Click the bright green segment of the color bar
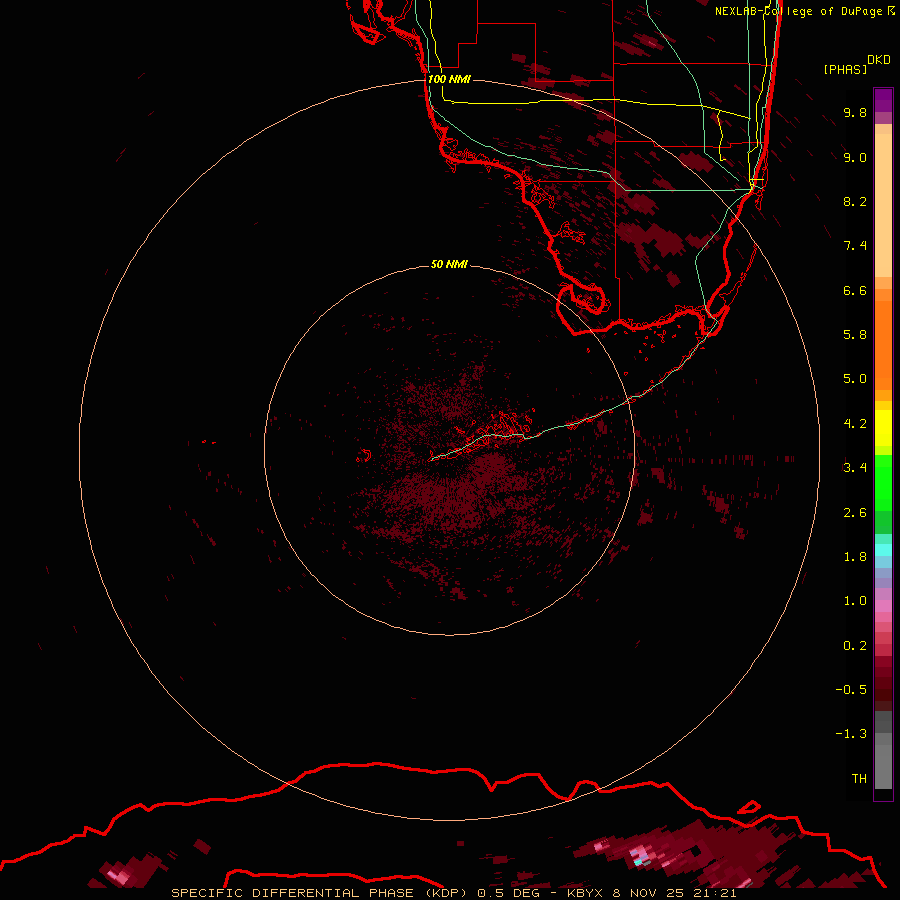900x900 pixels. pos(883,483)
